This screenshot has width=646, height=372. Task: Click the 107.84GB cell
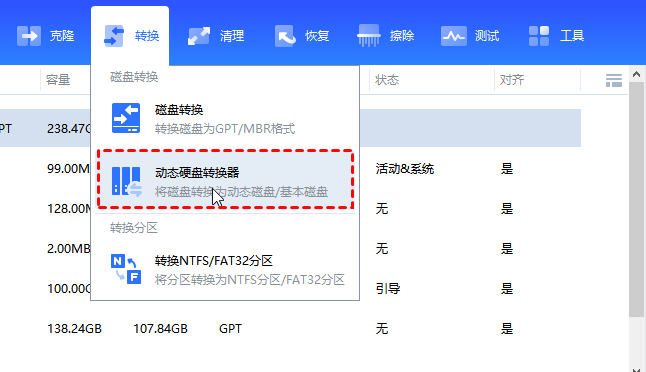(160, 329)
